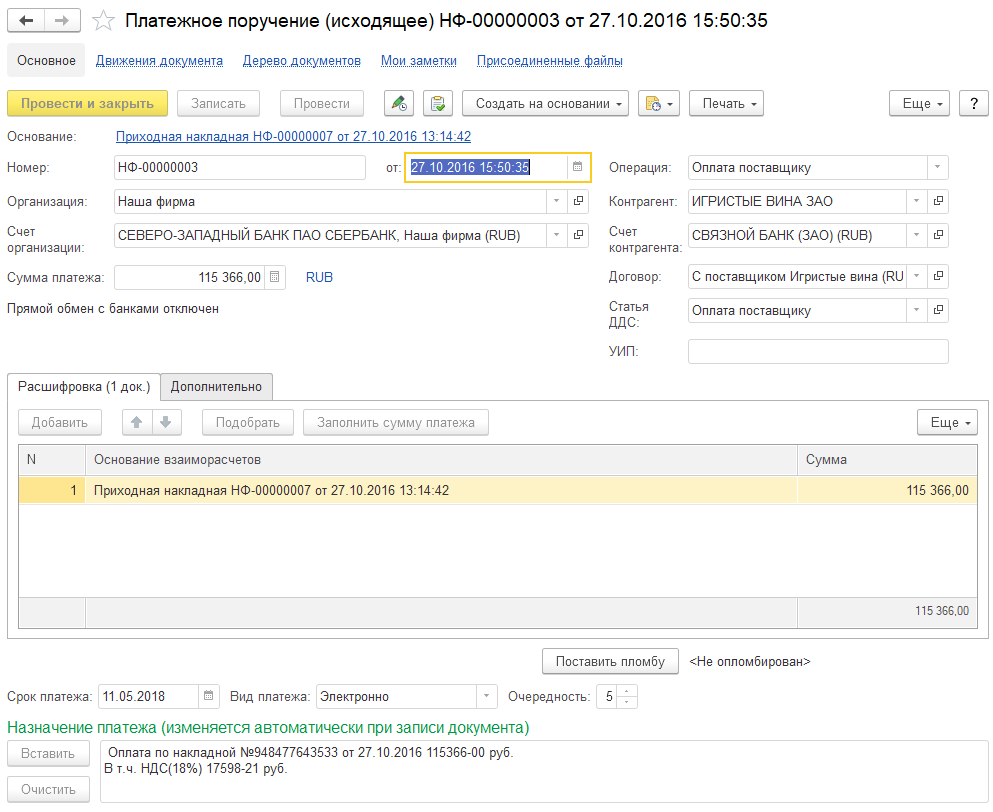Image resolution: width=993 pixels, height=812 pixels.
Task: Open calculator icon in payment amount field
Action: 277,277
